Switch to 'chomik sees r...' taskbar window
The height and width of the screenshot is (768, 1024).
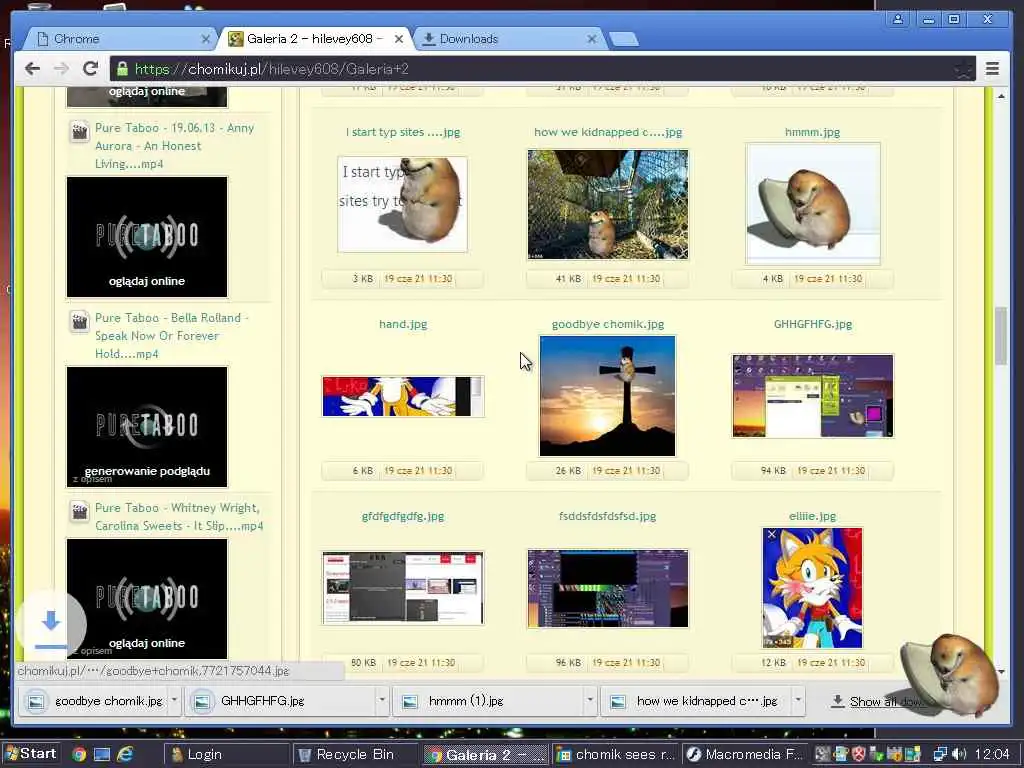[615, 754]
